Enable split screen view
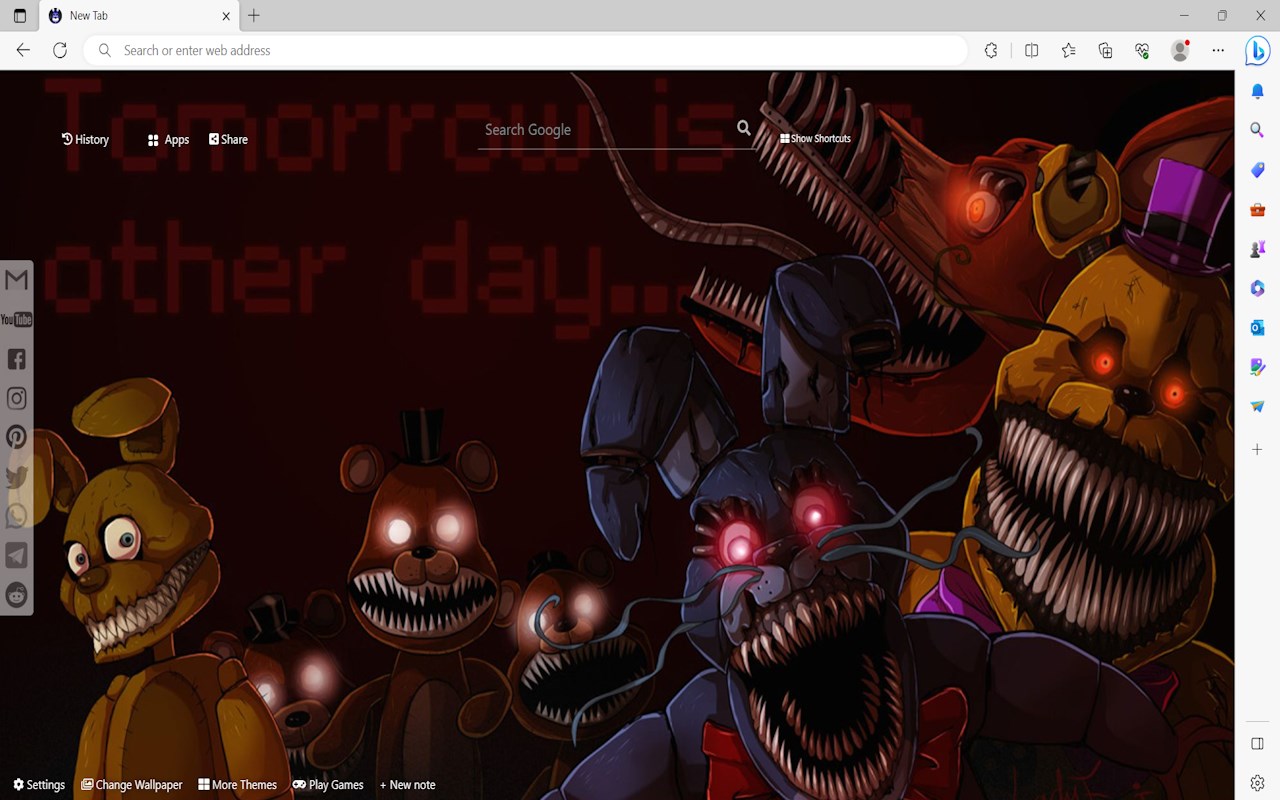Viewport: 1280px width, 800px height. pos(1031,50)
